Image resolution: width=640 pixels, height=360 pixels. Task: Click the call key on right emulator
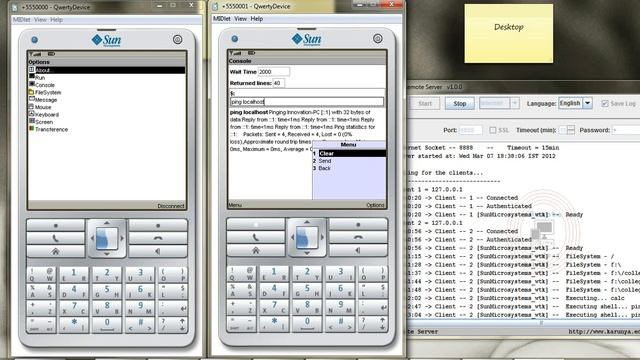click(256, 237)
